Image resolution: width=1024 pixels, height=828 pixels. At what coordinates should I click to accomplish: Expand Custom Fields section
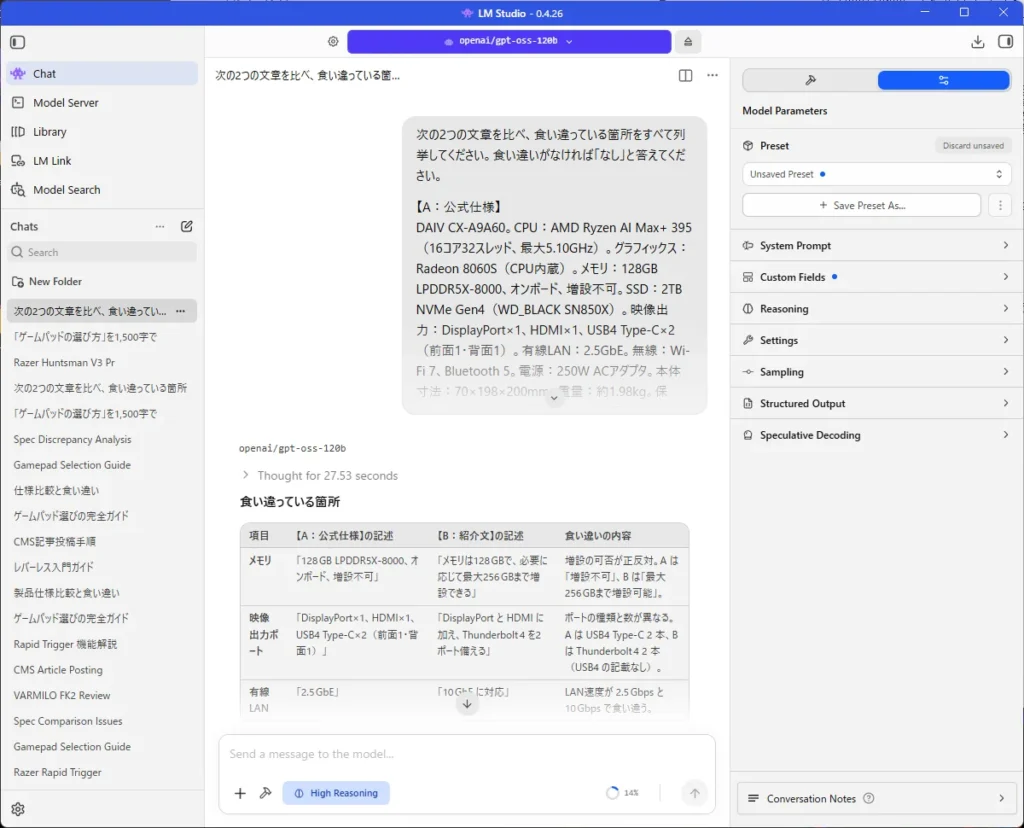point(876,277)
